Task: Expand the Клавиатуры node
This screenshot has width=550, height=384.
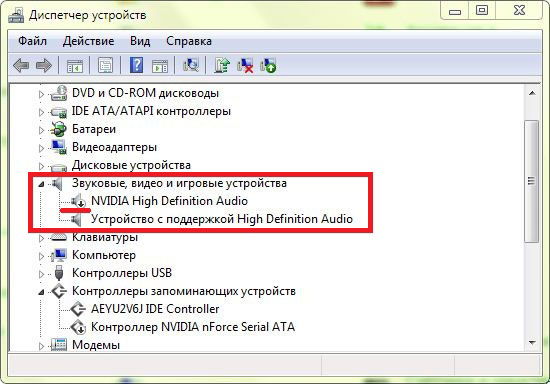Action: pyautogui.click(x=41, y=238)
